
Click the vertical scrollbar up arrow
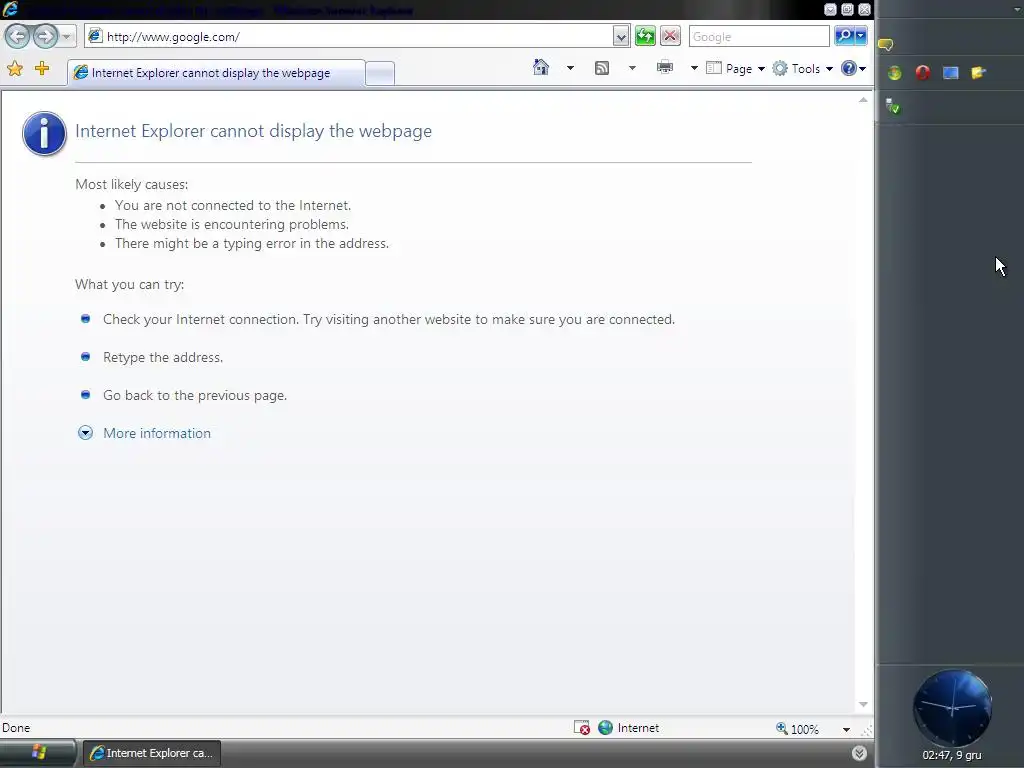[863, 100]
